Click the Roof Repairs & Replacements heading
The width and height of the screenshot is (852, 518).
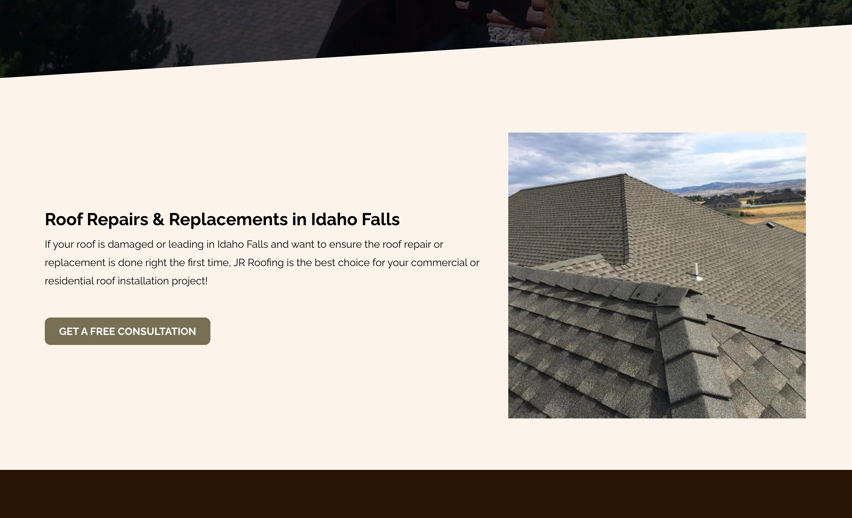222,219
